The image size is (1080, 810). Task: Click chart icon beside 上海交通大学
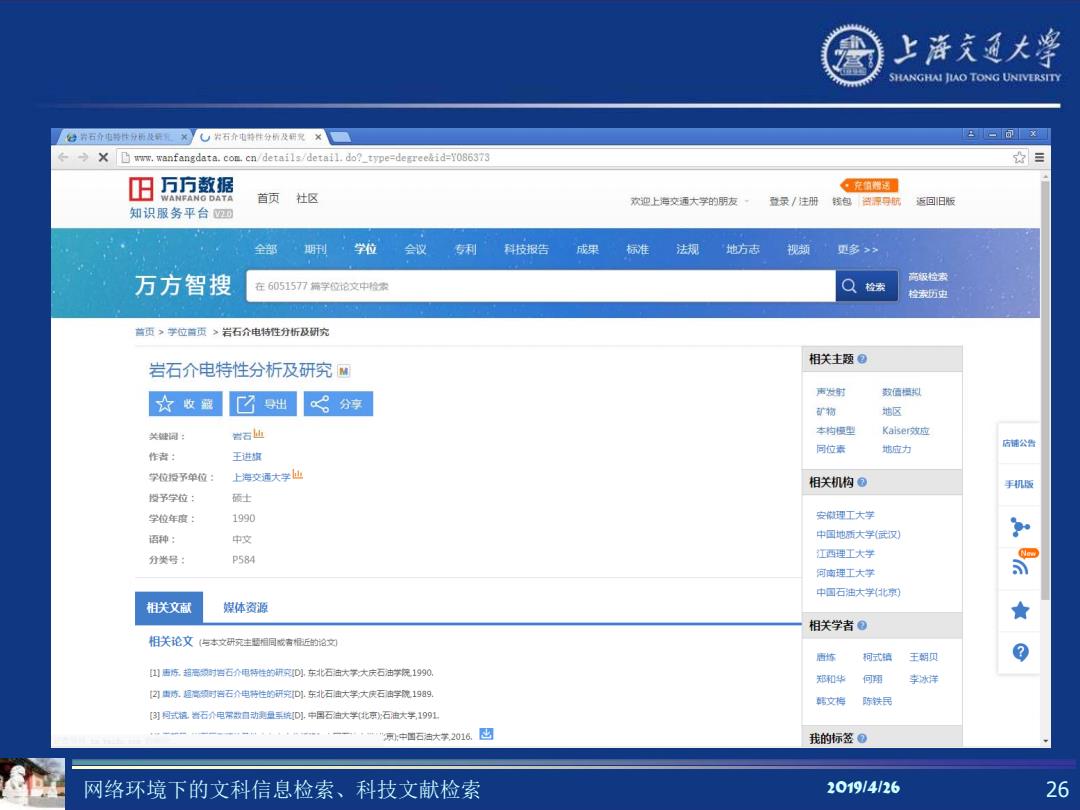point(298,475)
